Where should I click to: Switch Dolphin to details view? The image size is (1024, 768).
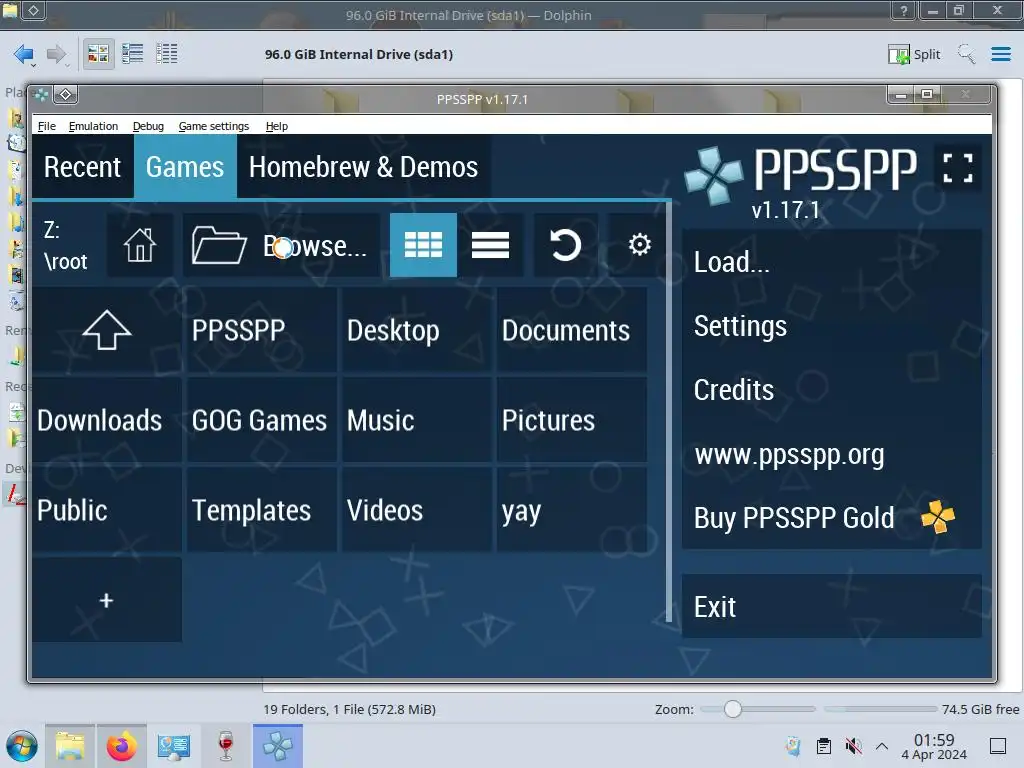click(167, 54)
